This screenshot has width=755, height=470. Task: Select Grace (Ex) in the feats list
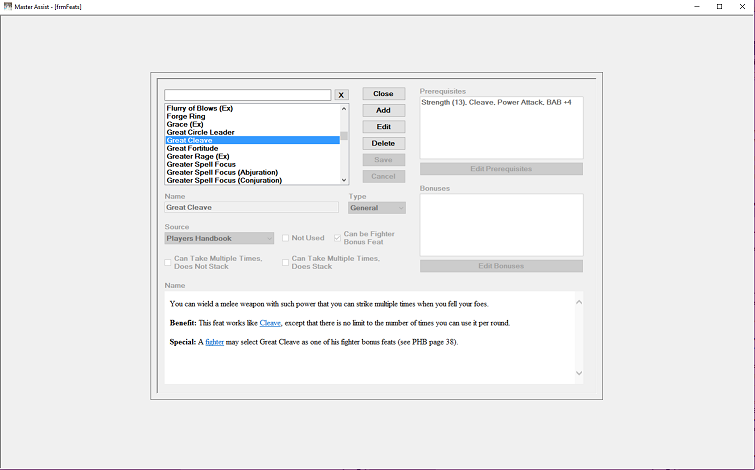tap(252, 124)
